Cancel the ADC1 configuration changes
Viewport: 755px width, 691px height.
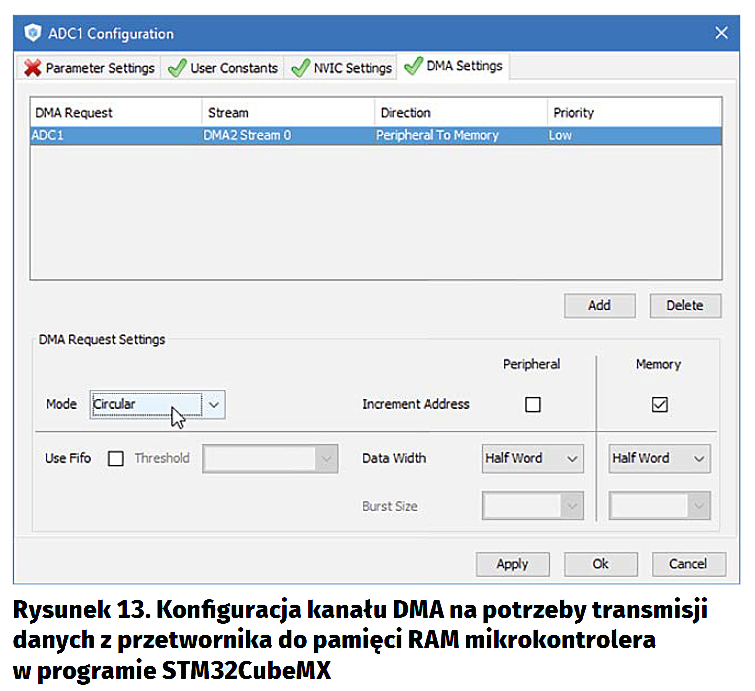click(x=687, y=564)
